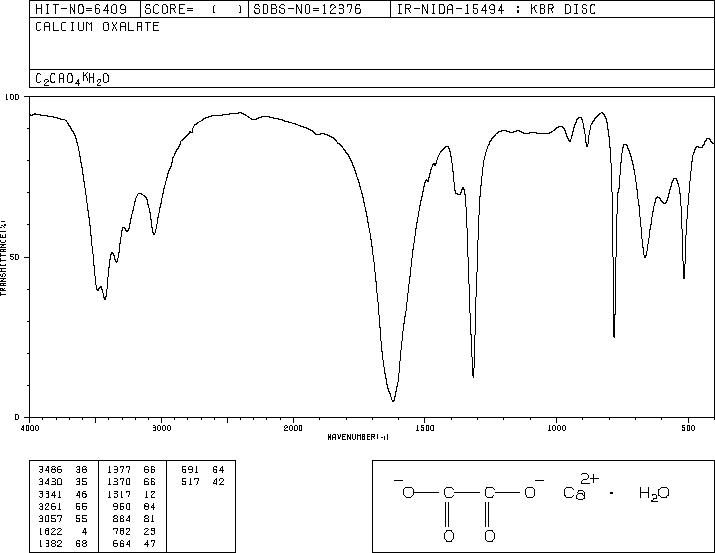Click the 4000 wavenumber axis label
The height and width of the screenshot is (553, 715).
[x=30, y=428]
